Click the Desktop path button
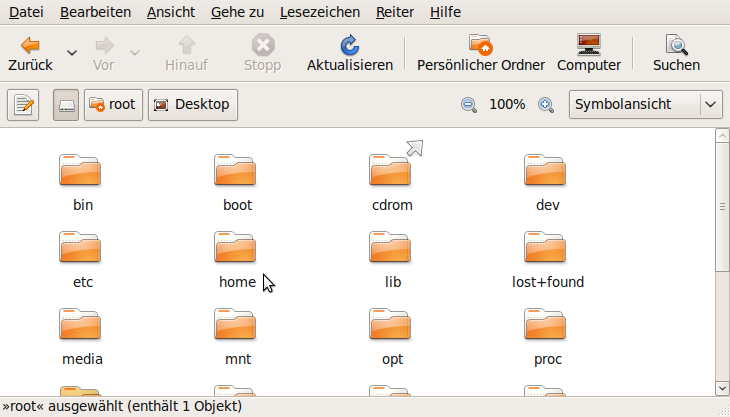Viewport: 730px width, 417px height. point(193,105)
